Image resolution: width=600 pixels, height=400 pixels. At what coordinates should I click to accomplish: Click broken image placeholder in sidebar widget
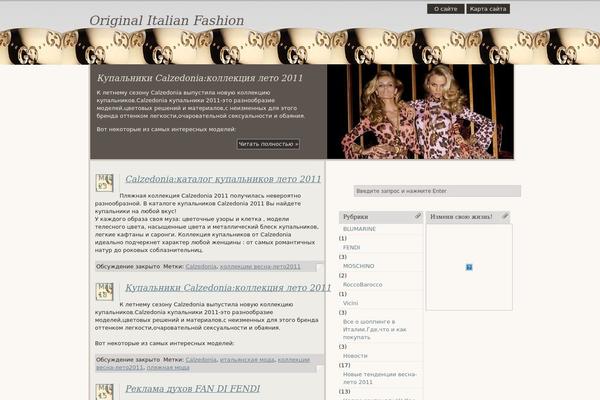pyautogui.click(x=469, y=267)
